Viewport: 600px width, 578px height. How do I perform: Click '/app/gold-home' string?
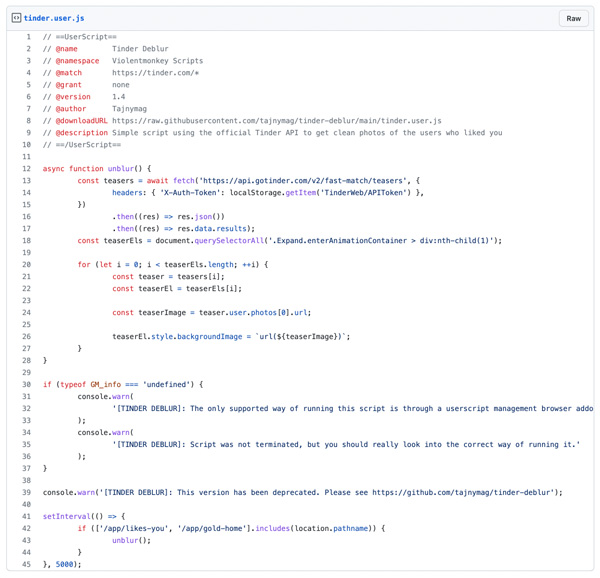[x=212, y=528]
